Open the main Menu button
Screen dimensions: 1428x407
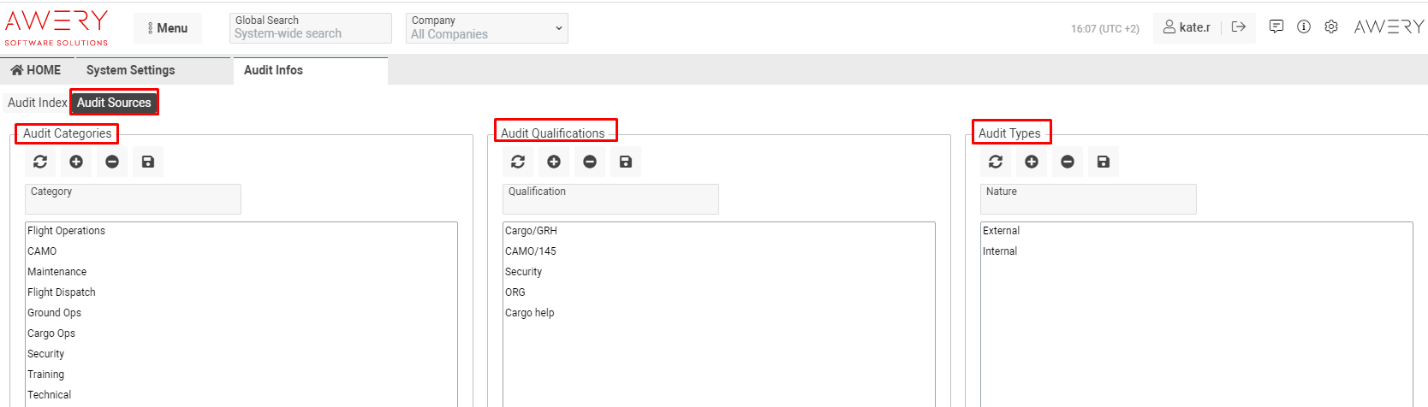point(168,28)
